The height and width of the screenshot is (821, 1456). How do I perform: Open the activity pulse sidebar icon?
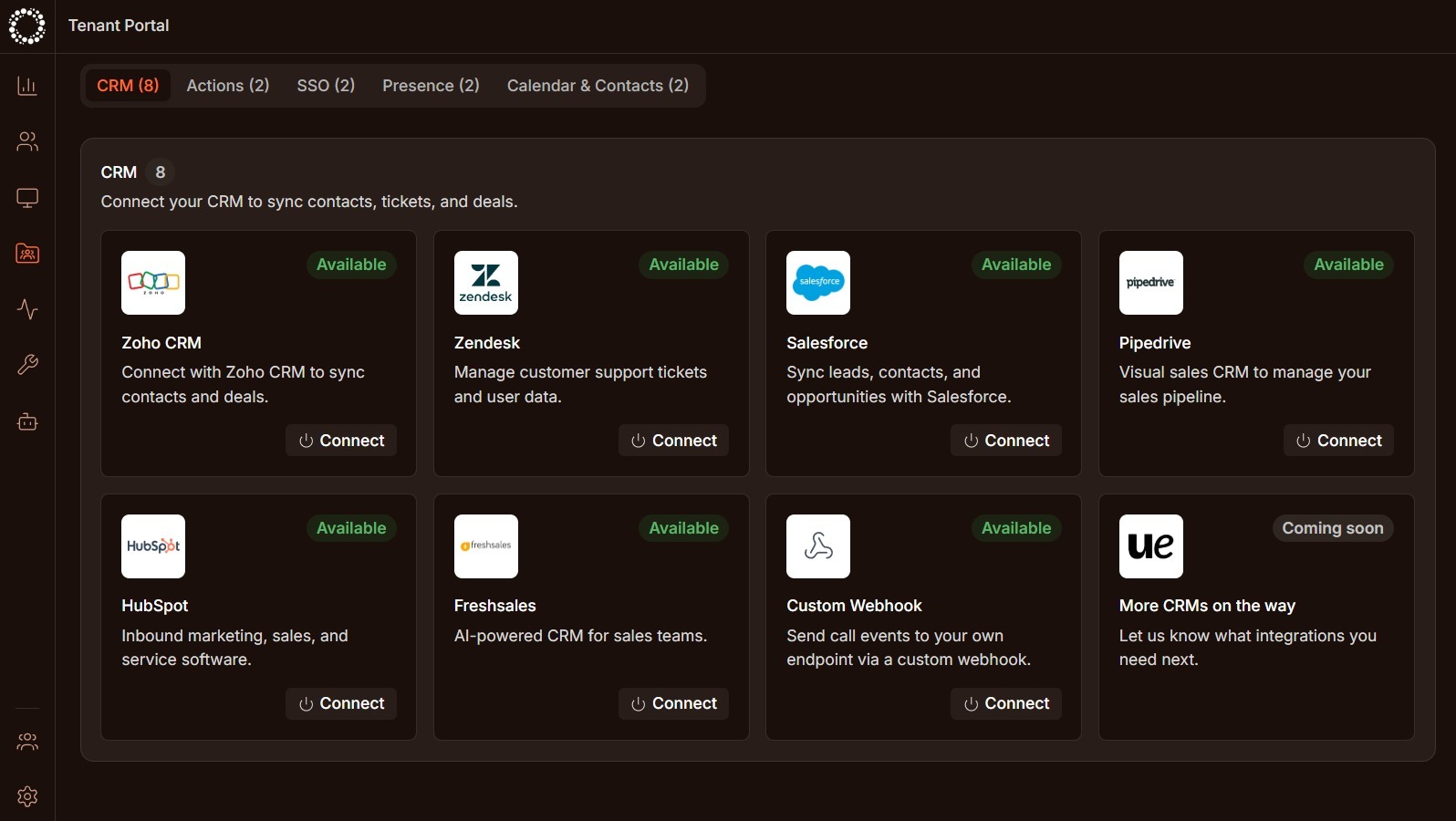[x=27, y=309]
